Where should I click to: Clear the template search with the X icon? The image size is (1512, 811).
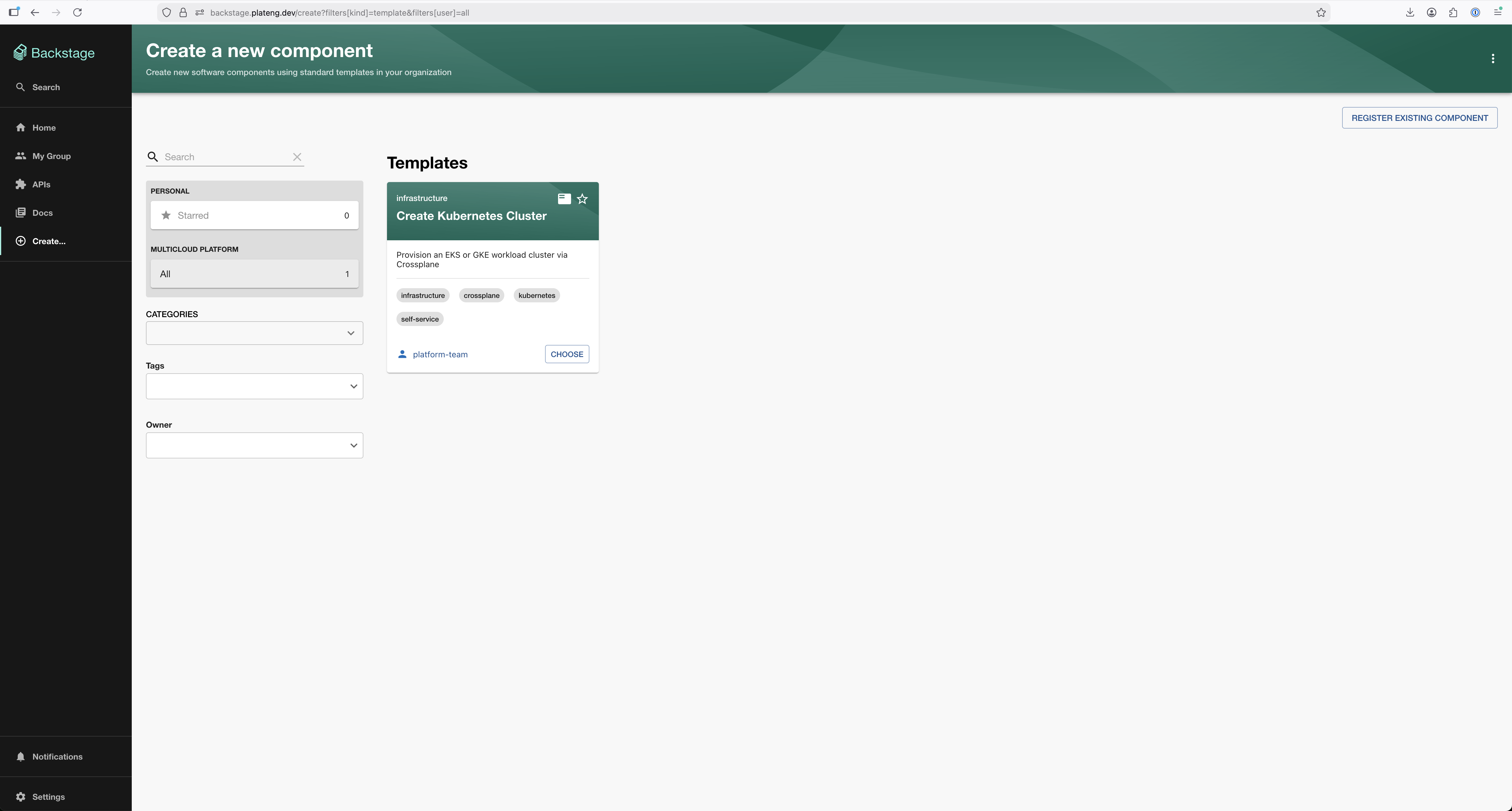pos(297,157)
